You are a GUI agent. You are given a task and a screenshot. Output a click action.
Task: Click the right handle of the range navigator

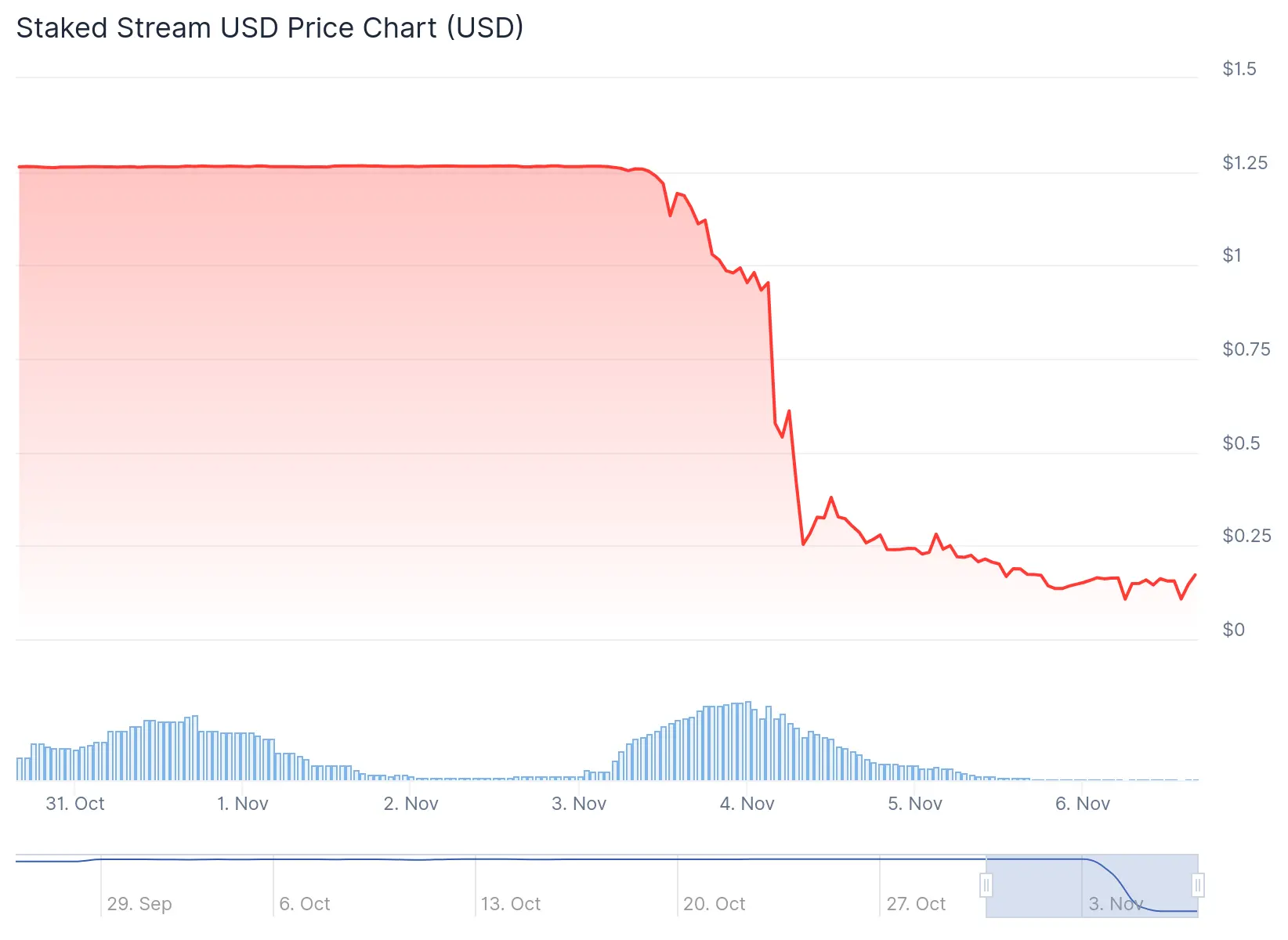click(x=1198, y=886)
